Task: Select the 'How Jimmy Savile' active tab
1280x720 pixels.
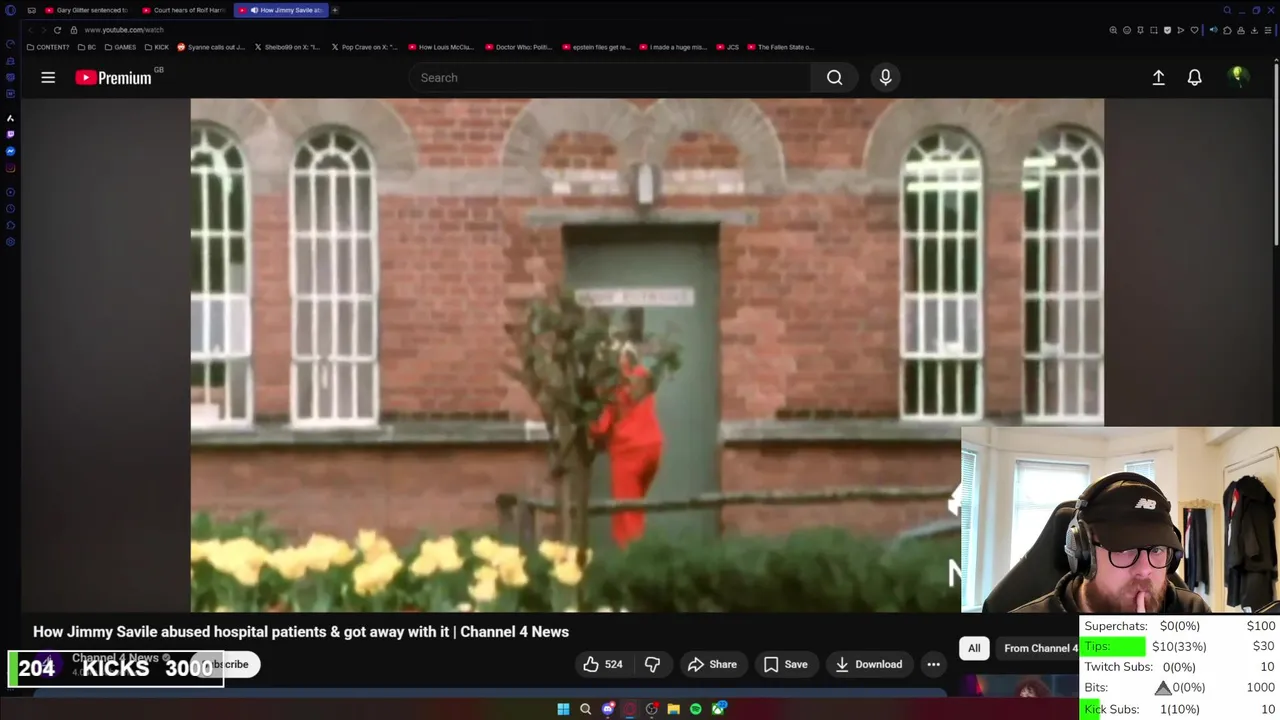Action: pos(279,10)
